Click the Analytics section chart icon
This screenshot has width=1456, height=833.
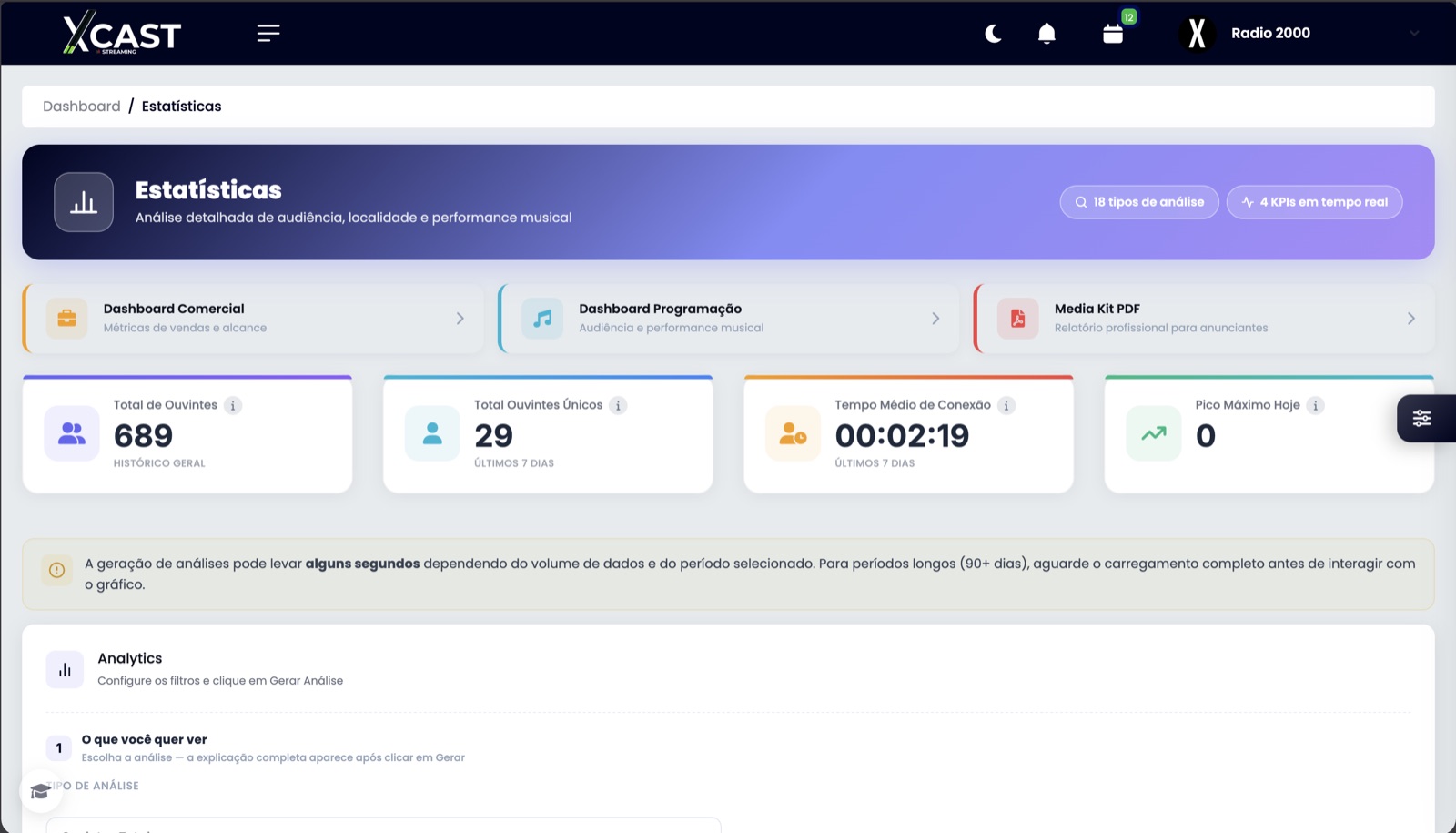[x=65, y=670]
